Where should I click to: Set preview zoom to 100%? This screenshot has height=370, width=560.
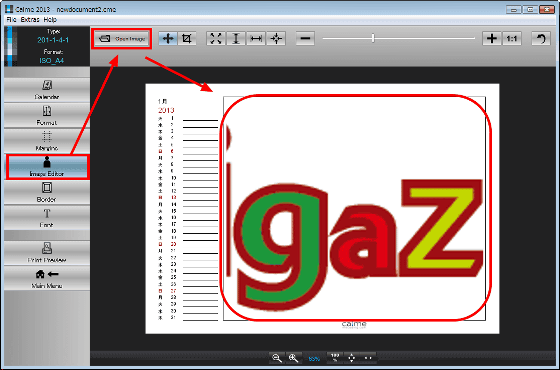pos(335,358)
